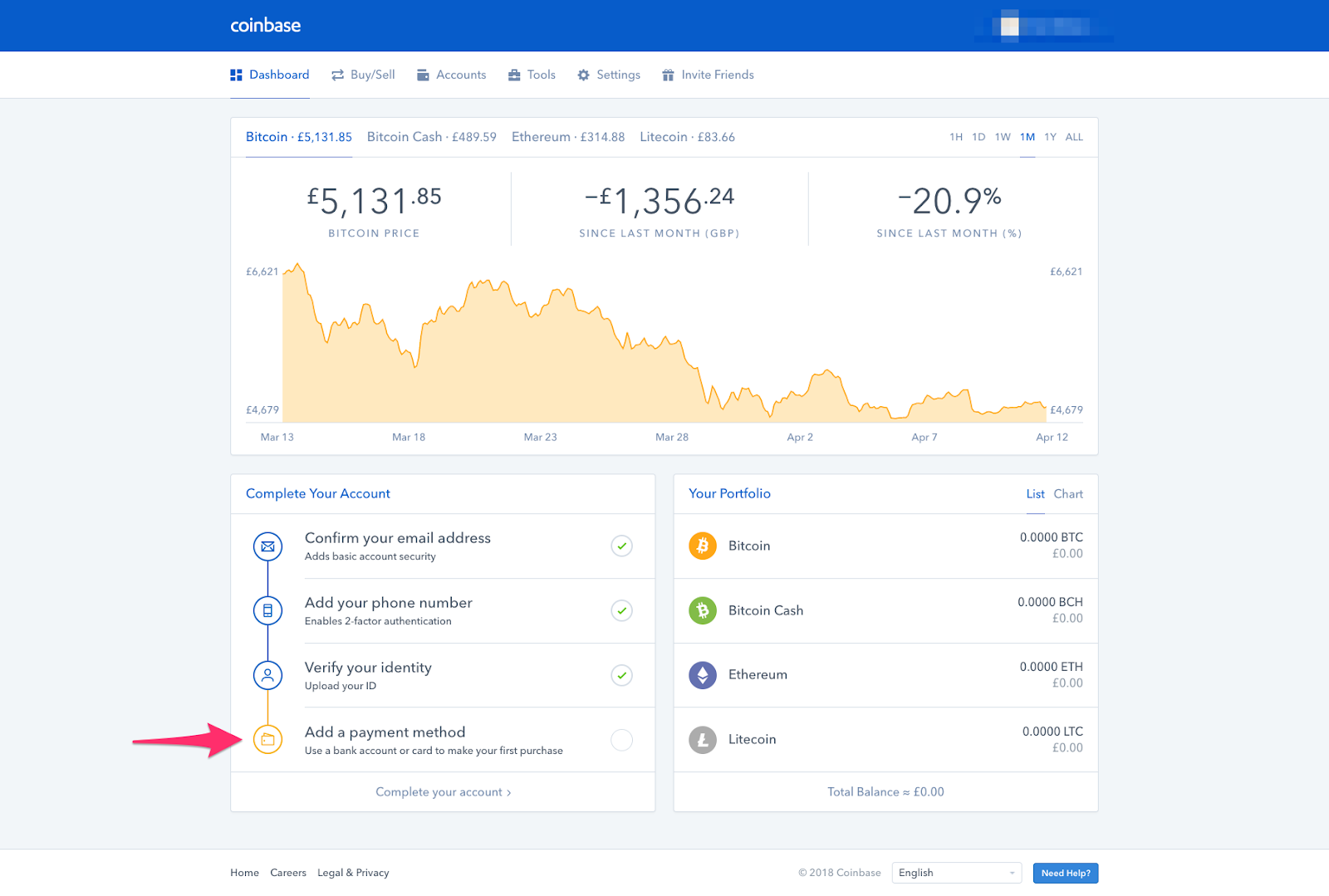Open the Careers footer link

point(288,873)
